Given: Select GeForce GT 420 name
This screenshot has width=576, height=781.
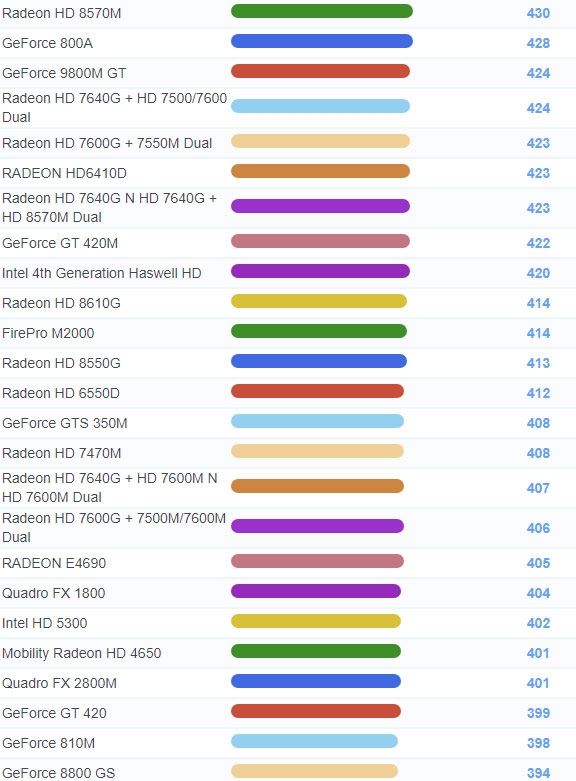Looking at the screenshot, I should 54,713.
